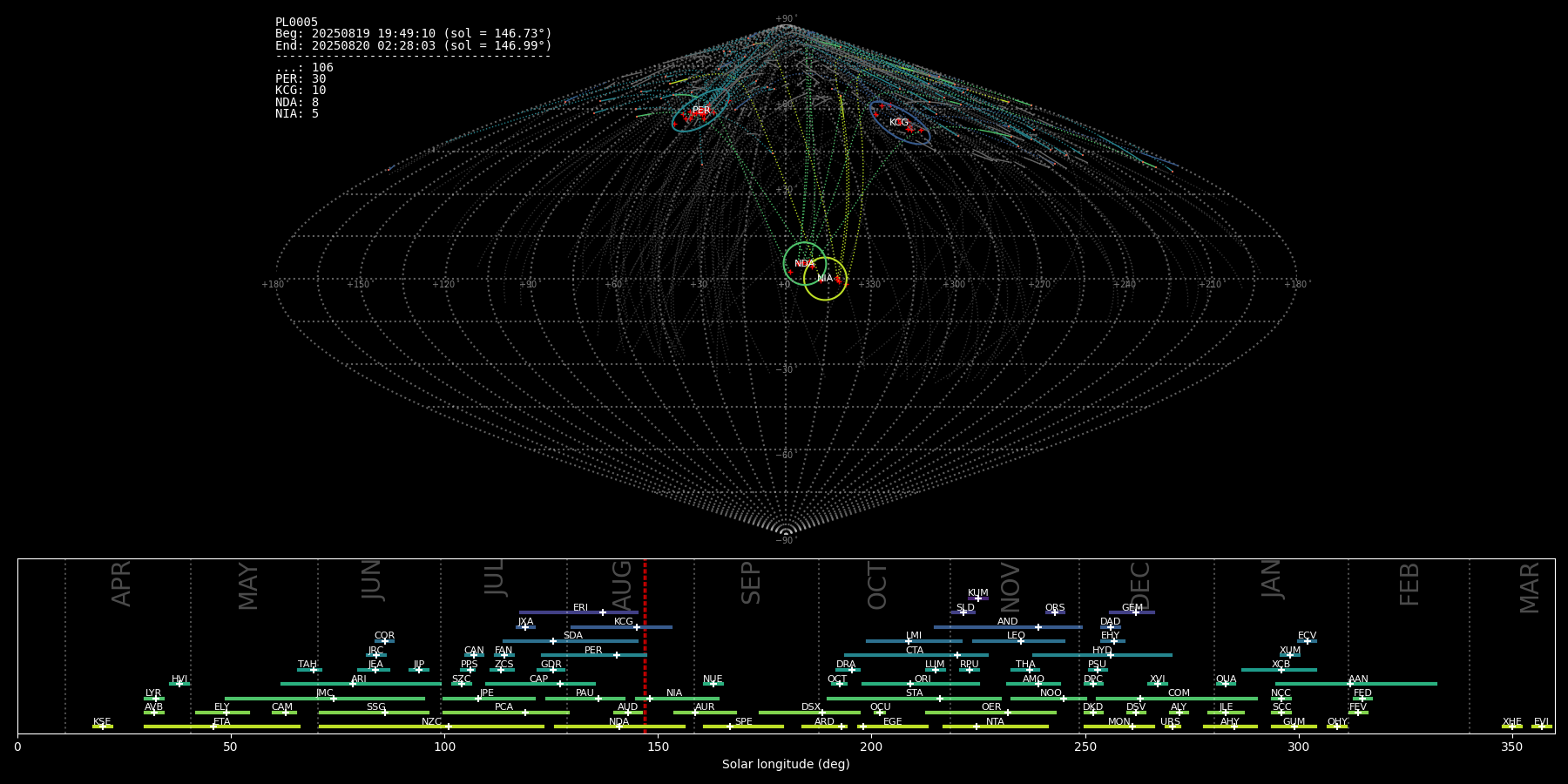Click the AAN shower label in timeline
The image size is (1568, 784).
(1358, 679)
